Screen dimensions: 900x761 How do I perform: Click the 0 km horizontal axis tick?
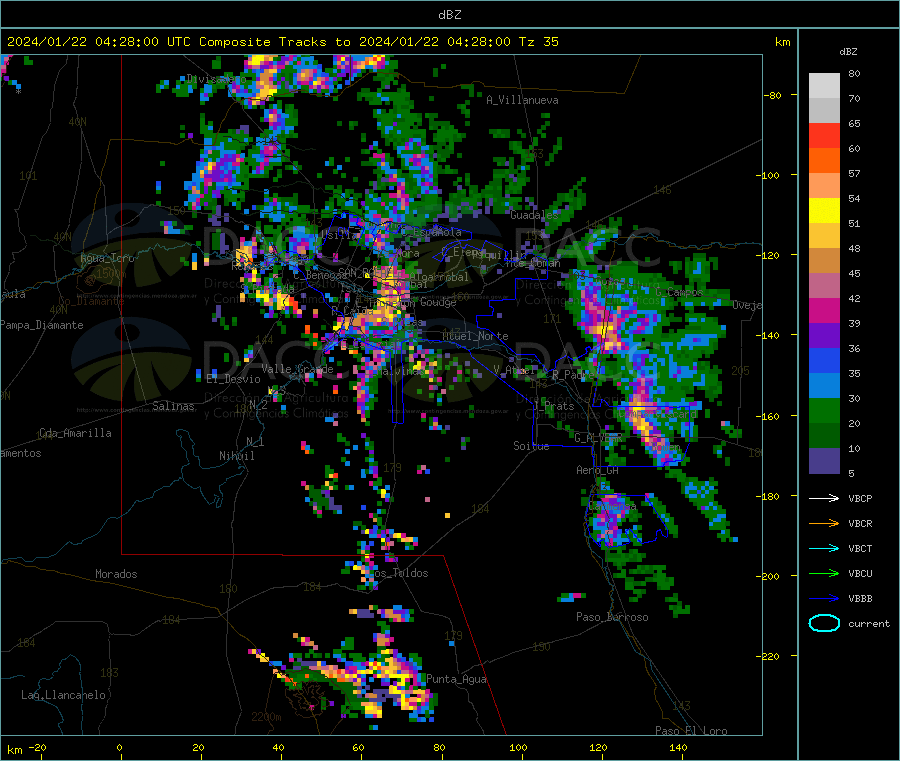119,748
